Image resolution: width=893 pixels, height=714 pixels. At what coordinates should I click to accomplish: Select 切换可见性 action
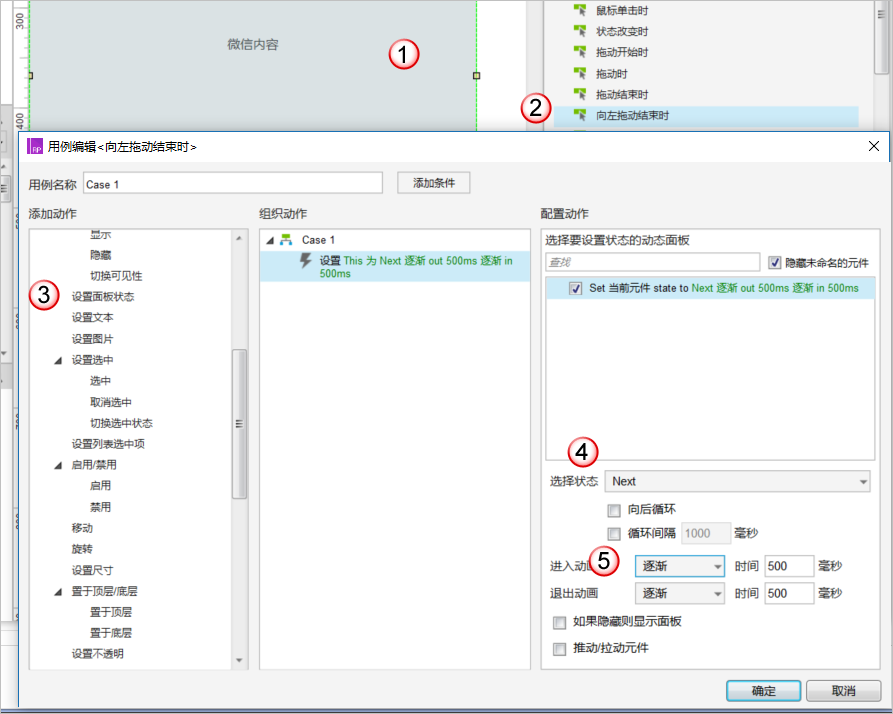pos(116,276)
